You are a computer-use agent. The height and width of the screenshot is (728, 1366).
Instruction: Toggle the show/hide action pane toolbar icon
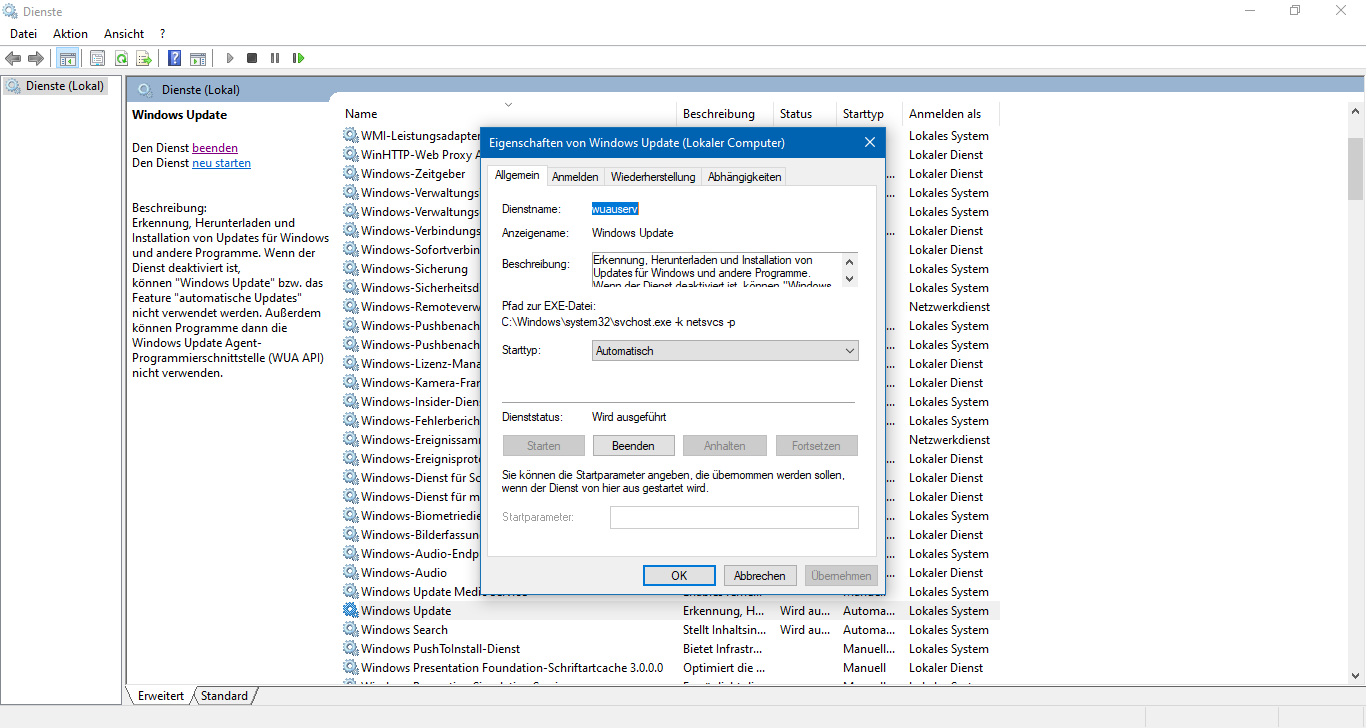(x=198, y=58)
